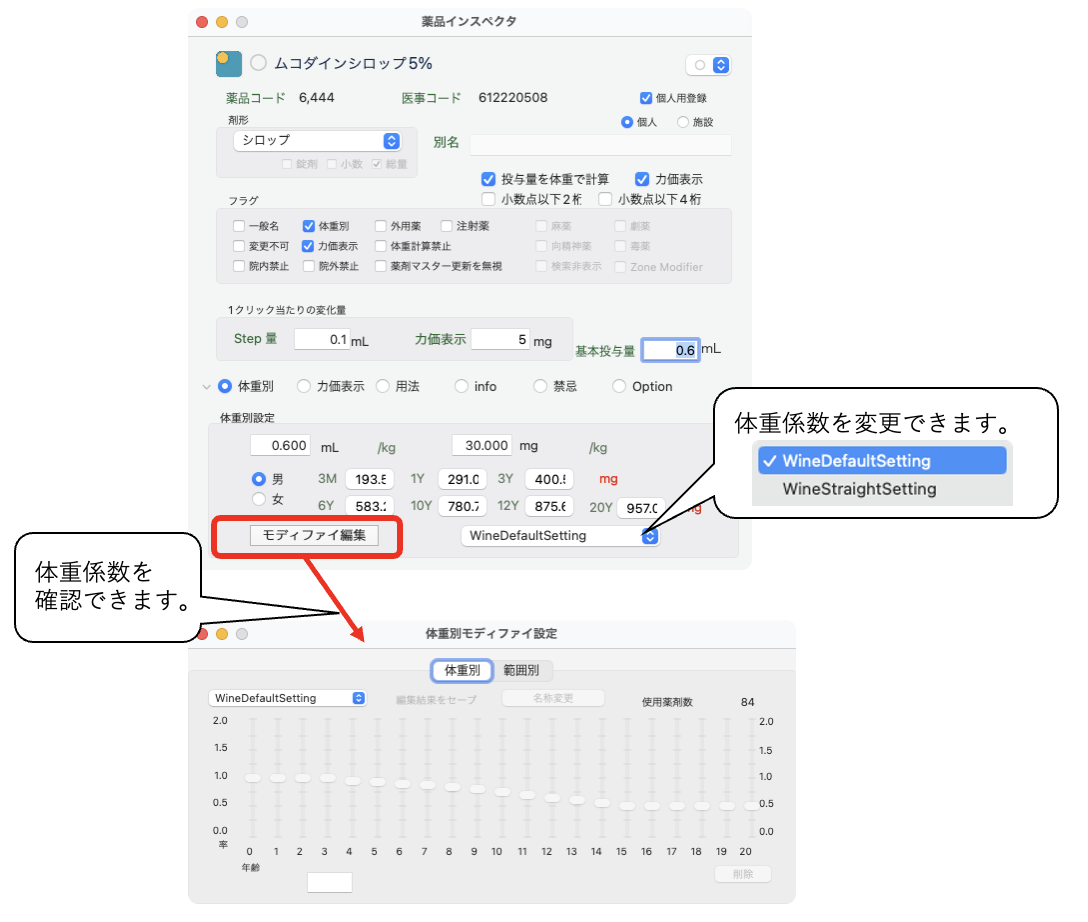
Task: Click the 基本投与量 input field
Action: click(670, 350)
